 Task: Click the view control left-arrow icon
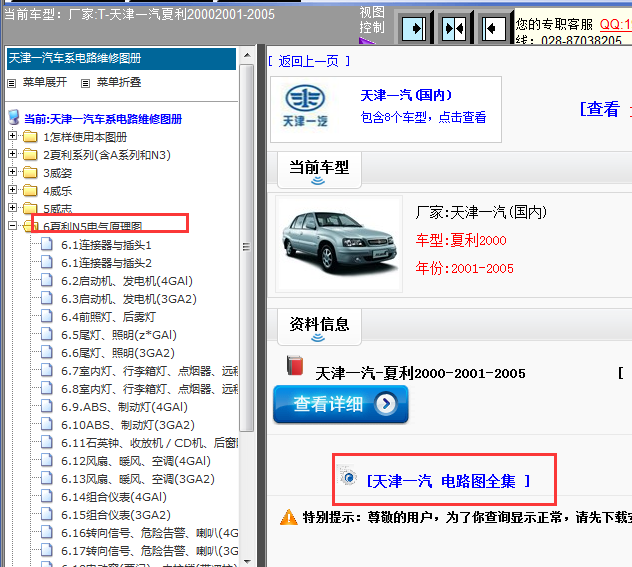coord(494,29)
